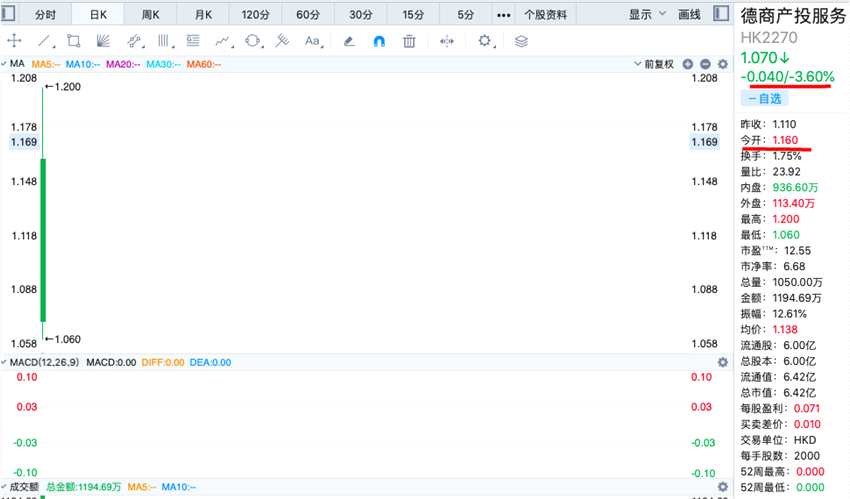Image resolution: width=850 pixels, height=499 pixels.
Task: Click the MA5 label
Action: pyautogui.click(x=46, y=64)
